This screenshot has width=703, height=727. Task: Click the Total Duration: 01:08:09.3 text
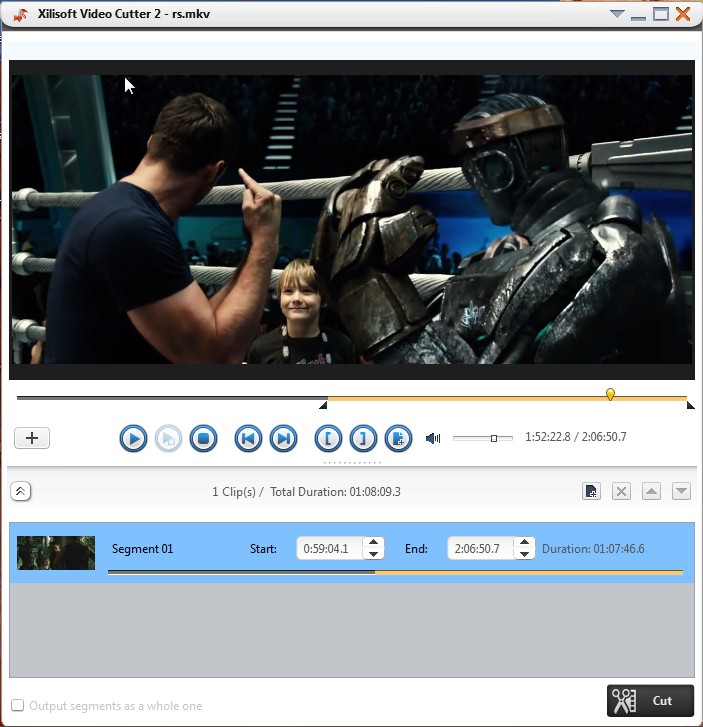pos(335,491)
